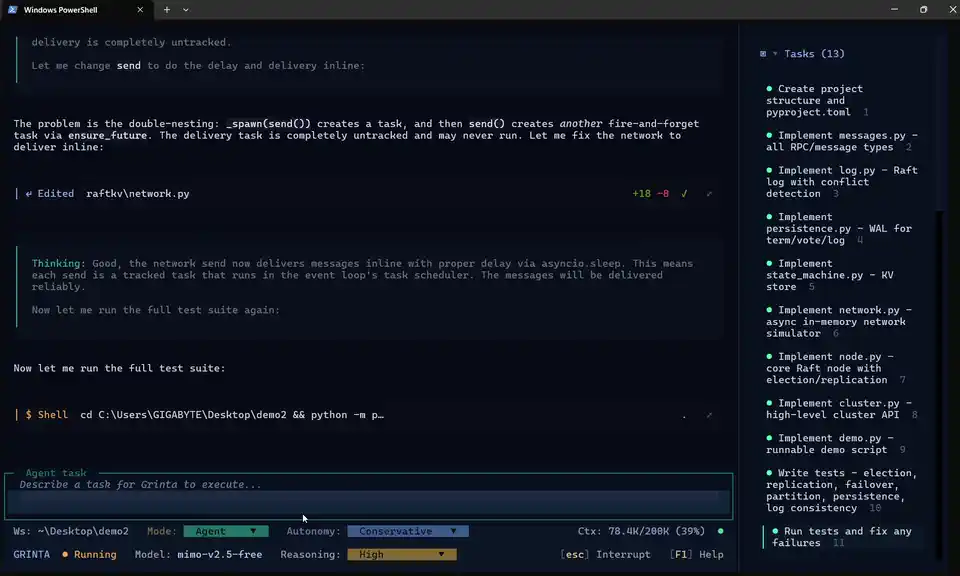Click the 'Thinking:' block label

59,264
